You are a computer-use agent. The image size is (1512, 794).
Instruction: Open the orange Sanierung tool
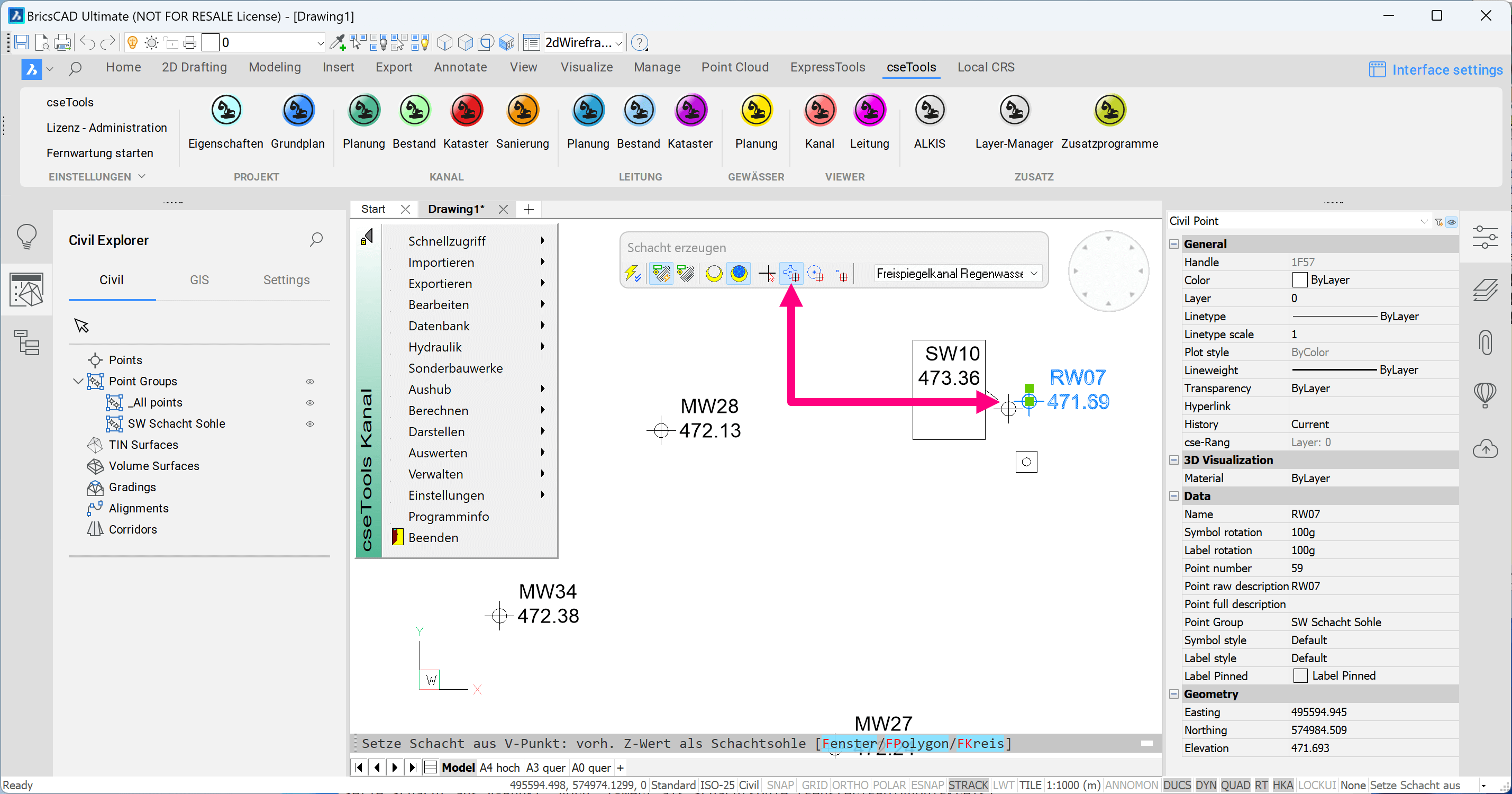click(522, 111)
